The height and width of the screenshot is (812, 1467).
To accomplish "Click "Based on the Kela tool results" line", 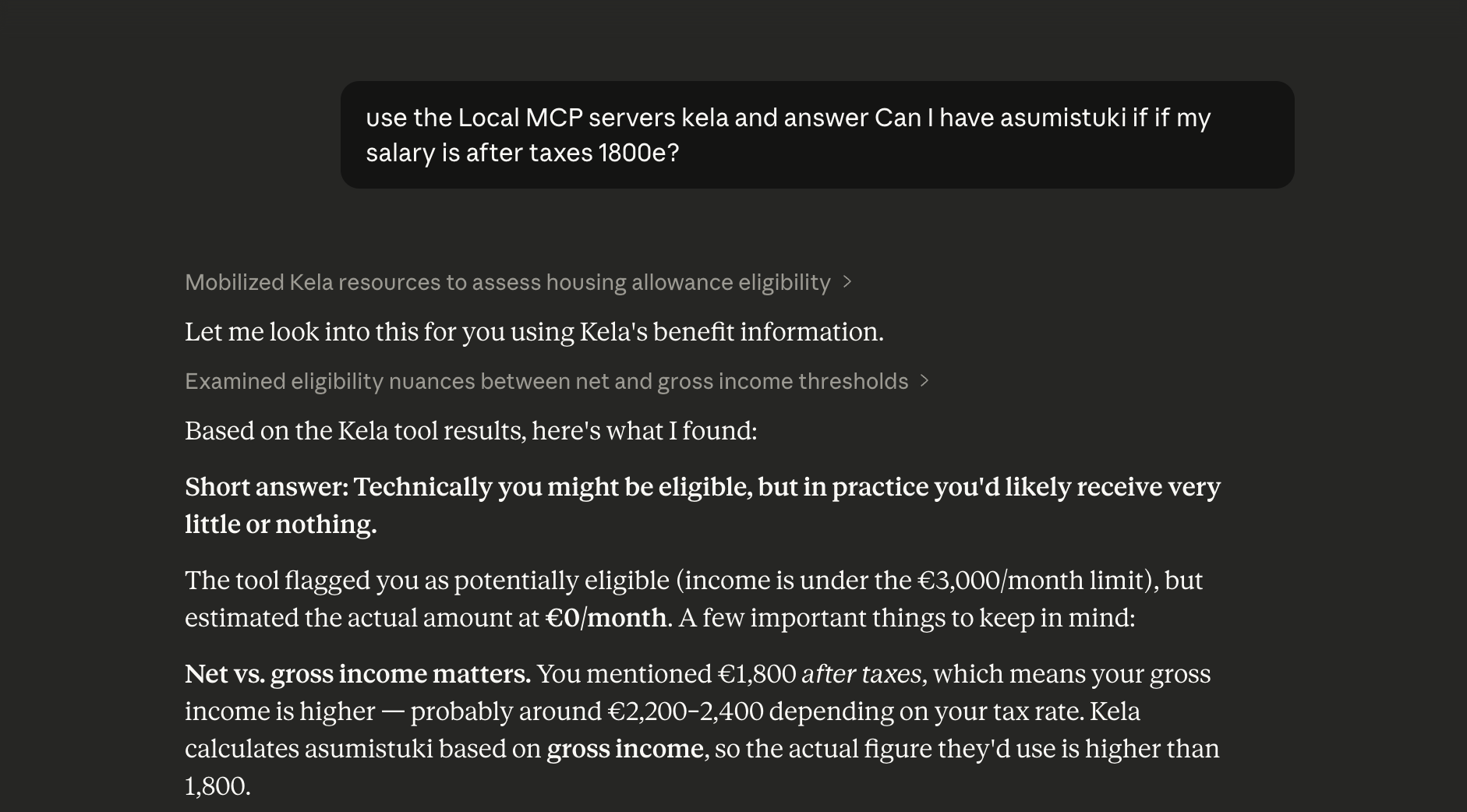I will (470, 431).
